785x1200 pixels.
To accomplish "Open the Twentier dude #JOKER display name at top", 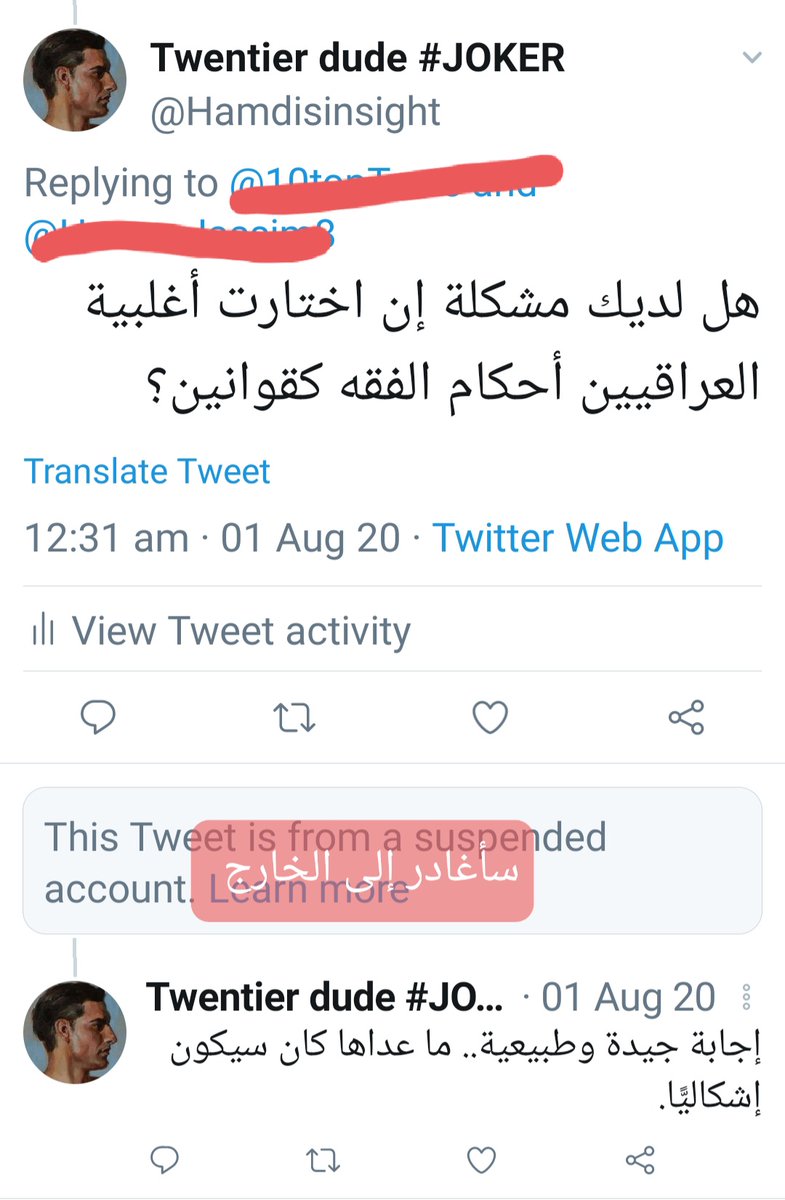I will 358,58.
